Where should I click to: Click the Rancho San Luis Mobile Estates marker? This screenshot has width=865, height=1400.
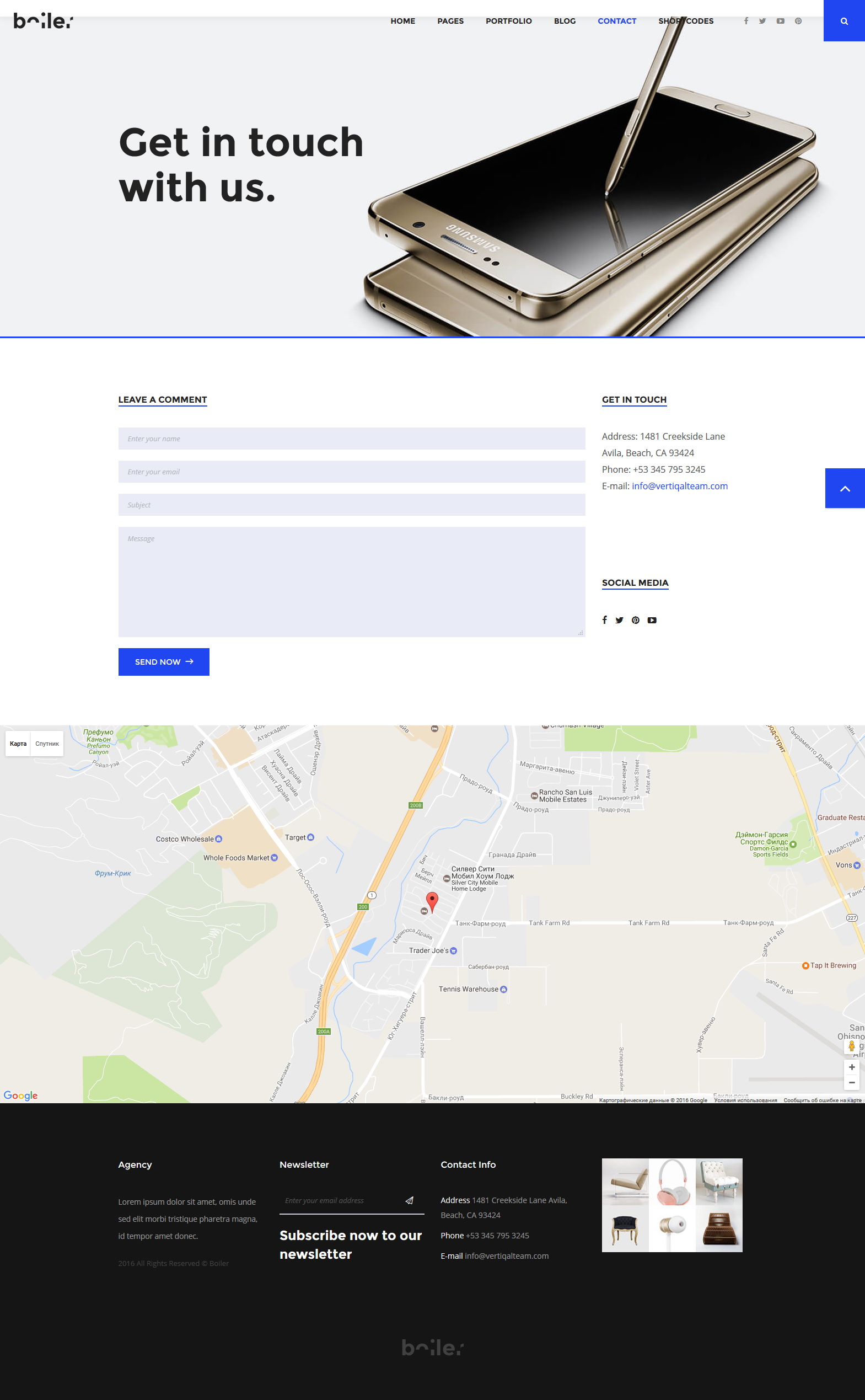pyautogui.click(x=534, y=795)
